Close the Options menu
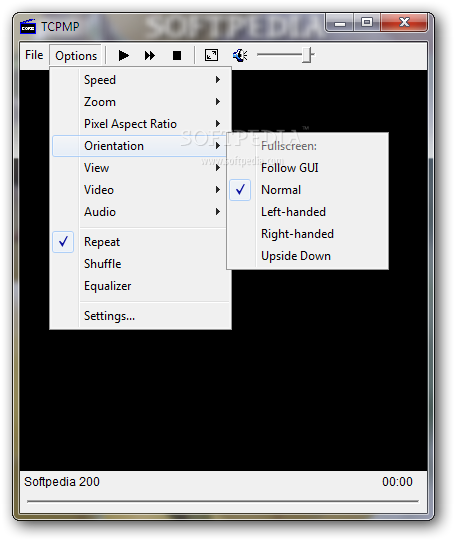455x541 pixels. [76, 56]
